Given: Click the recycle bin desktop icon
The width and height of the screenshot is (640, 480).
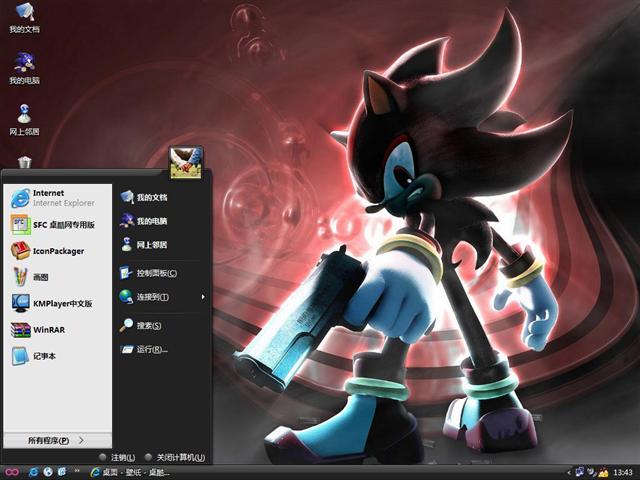Looking at the screenshot, I should [x=25, y=162].
